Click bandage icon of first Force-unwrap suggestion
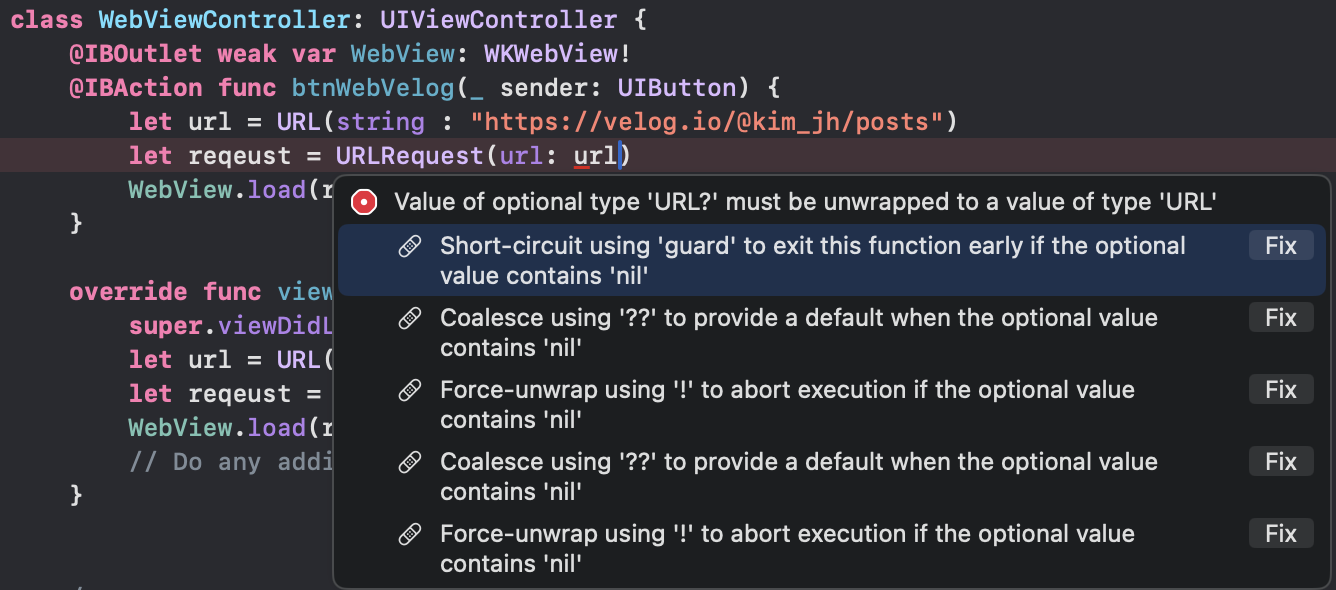This screenshot has width=1336, height=590. click(x=410, y=391)
